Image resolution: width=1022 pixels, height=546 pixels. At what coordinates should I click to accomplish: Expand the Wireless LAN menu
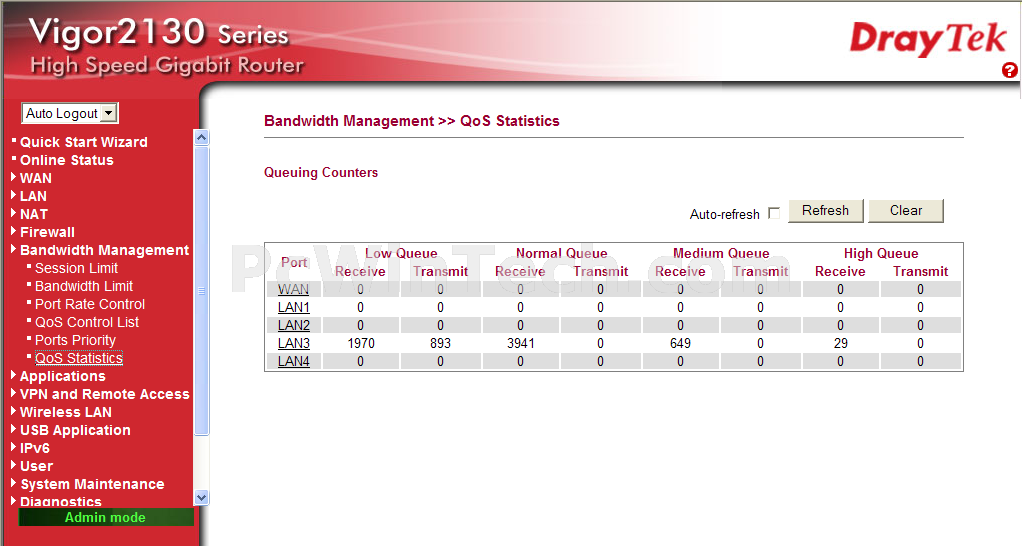click(65, 412)
